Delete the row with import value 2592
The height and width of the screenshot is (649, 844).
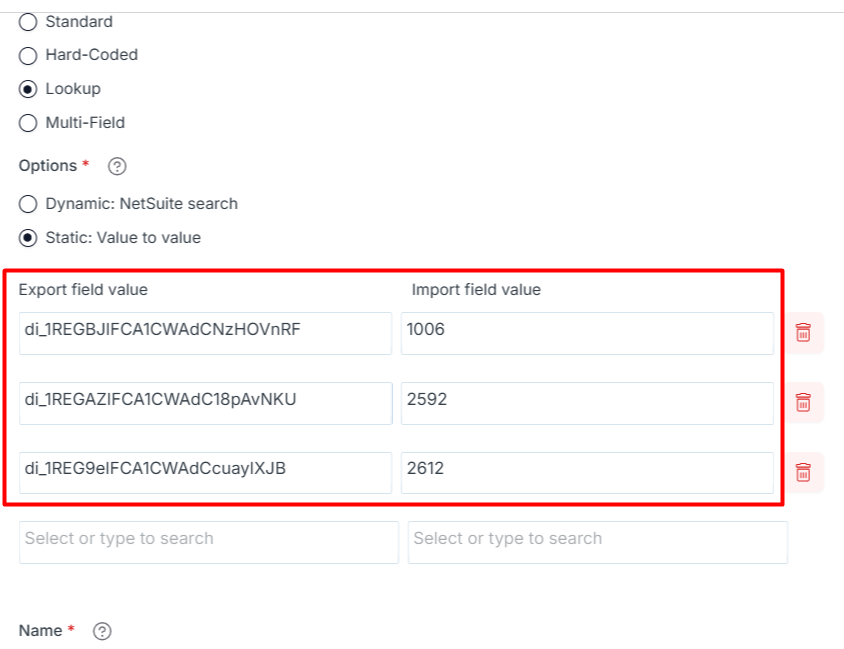(803, 403)
